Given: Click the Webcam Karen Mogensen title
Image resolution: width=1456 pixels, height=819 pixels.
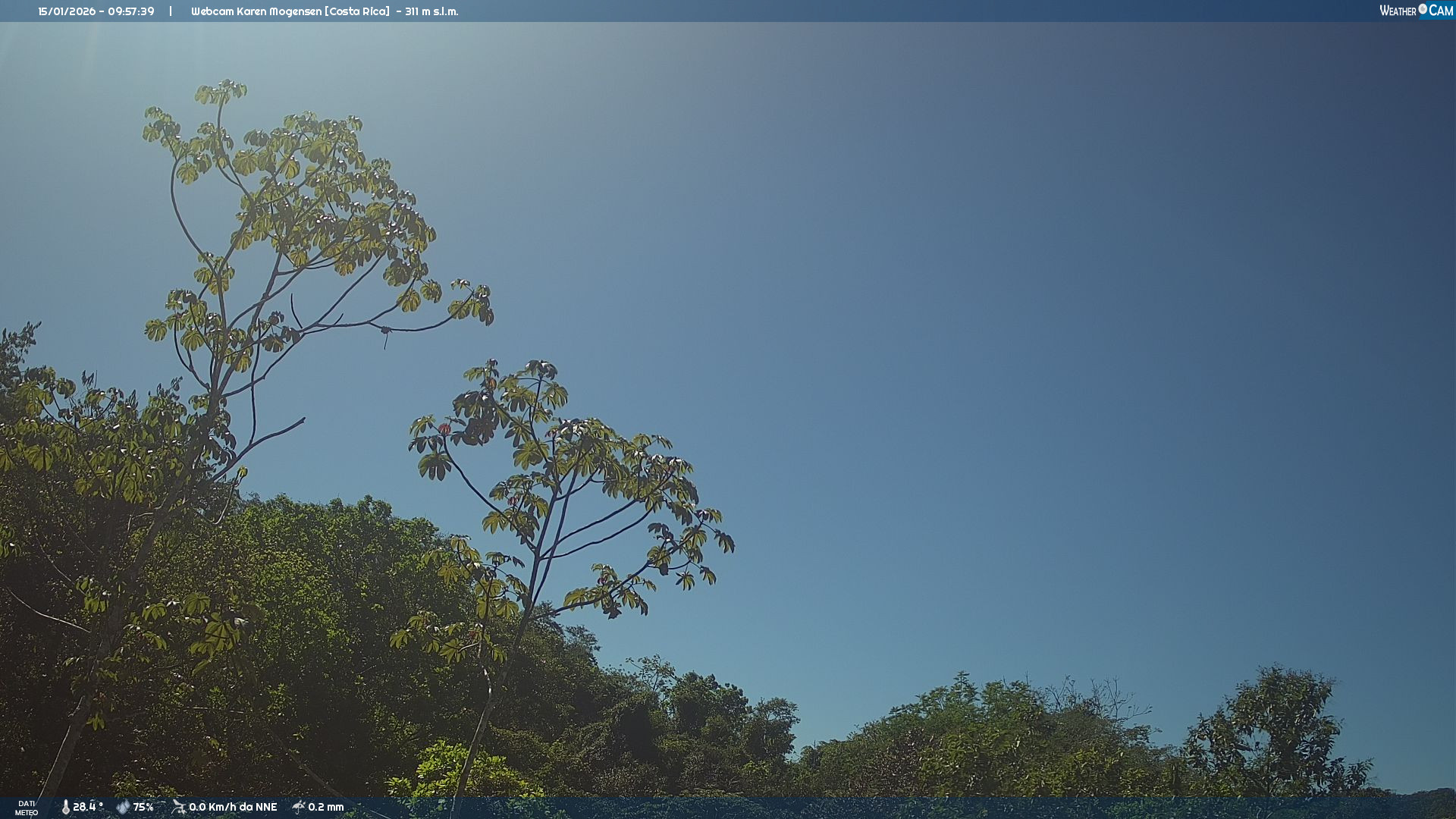Looking at the screenshot, I should [256, 11].
